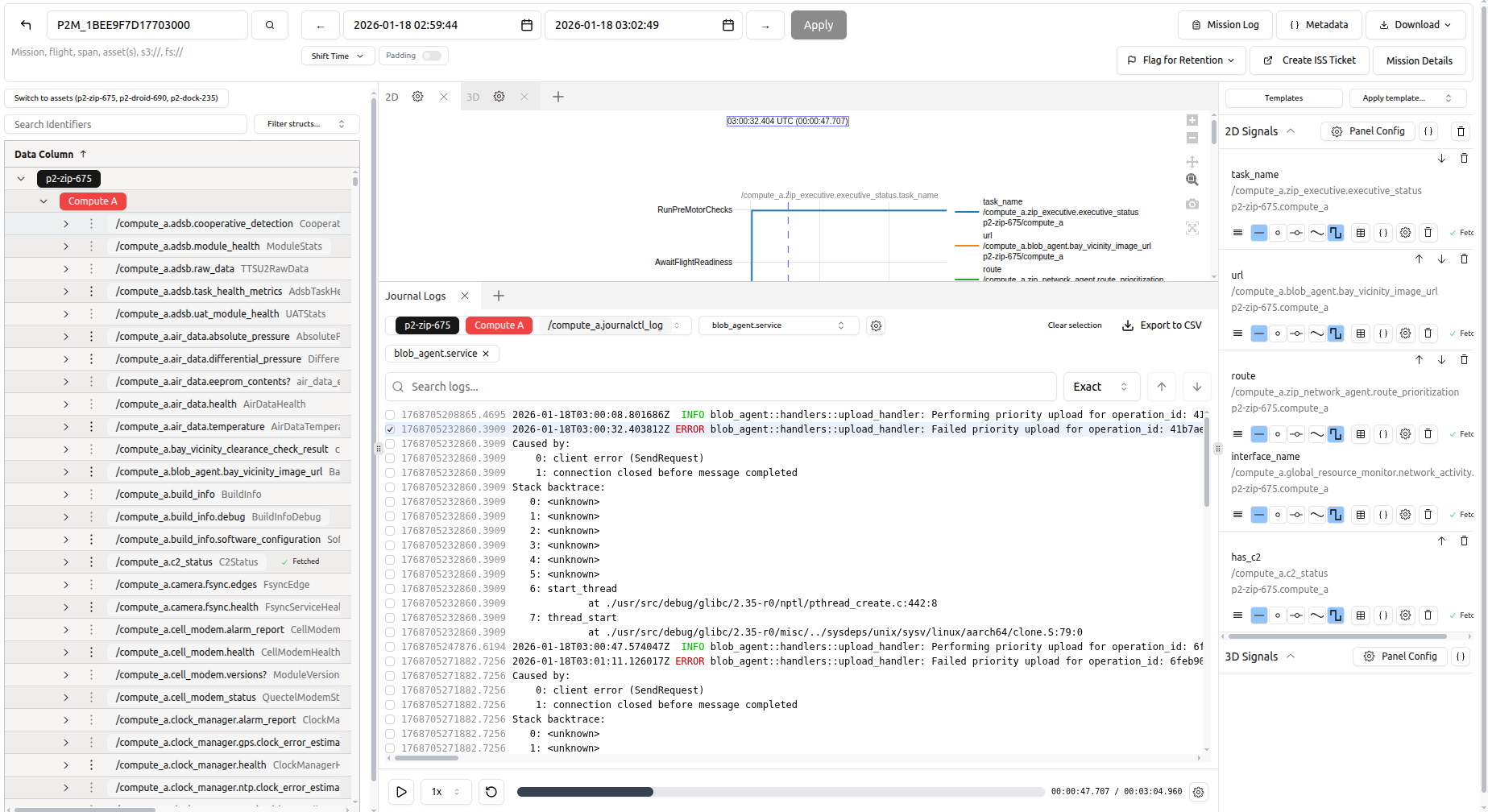Screen dimensions: 1488x812
Task: Open journal log settings gear icon
Action: click(x=876, y=325)
